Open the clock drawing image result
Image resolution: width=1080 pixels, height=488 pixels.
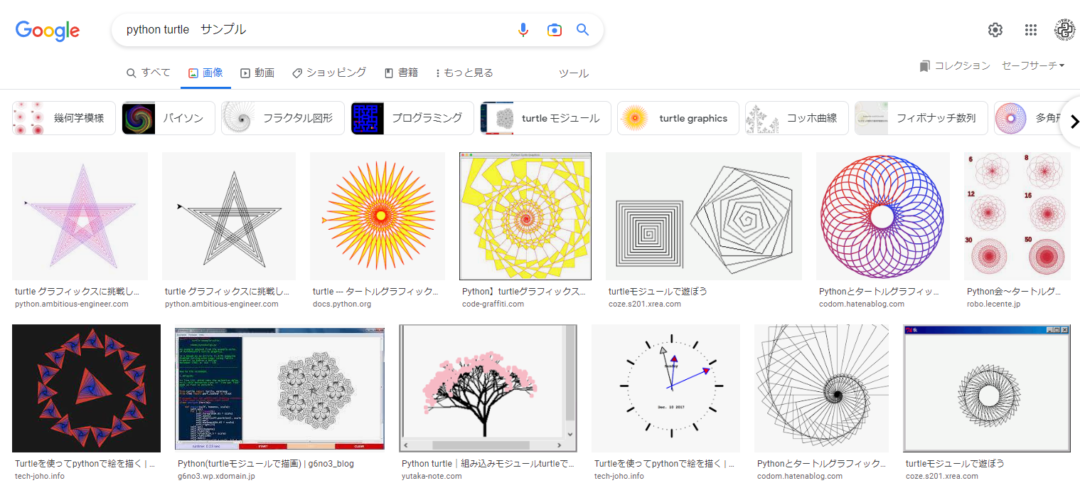(666, 388)
